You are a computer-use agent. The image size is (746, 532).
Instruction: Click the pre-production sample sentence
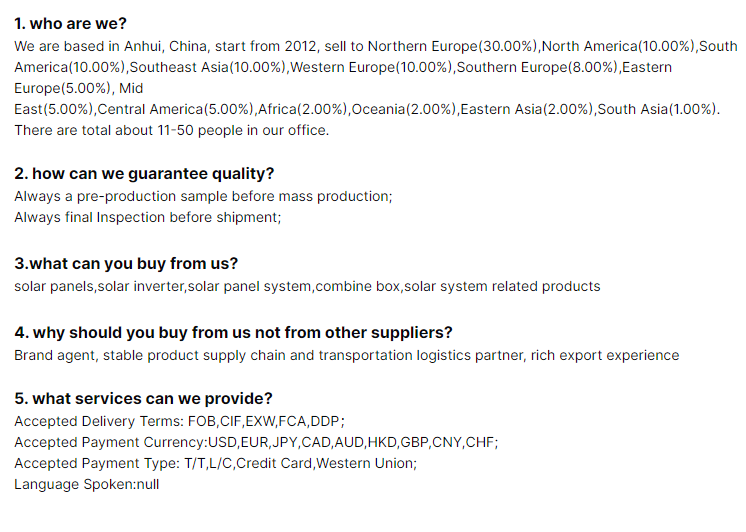(203, 197)
